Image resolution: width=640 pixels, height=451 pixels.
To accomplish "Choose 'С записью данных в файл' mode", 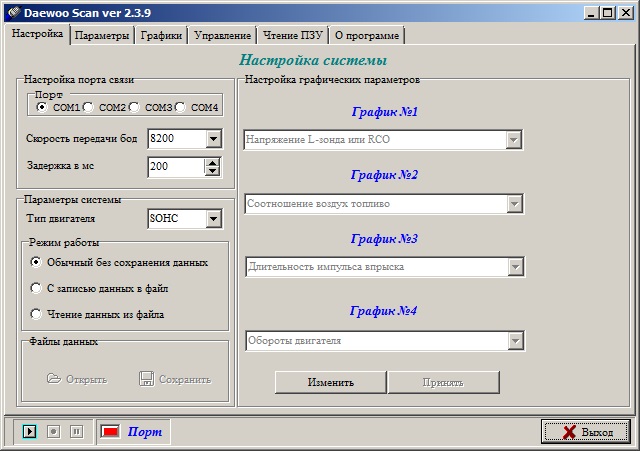I will pyautogui.click(x=37, y=288).
